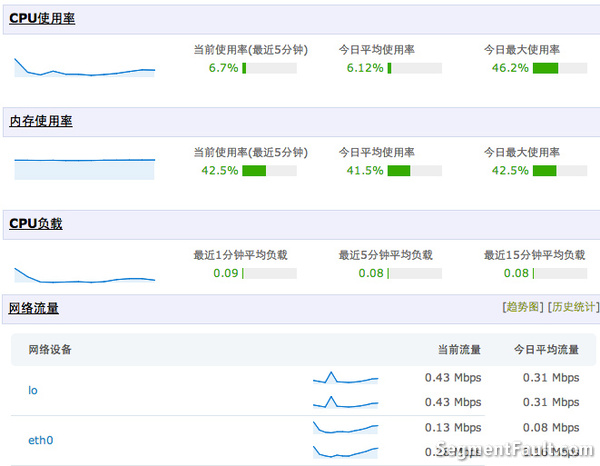
Task: Click the upper lo traffic sparkline
Action: (345, 378)
